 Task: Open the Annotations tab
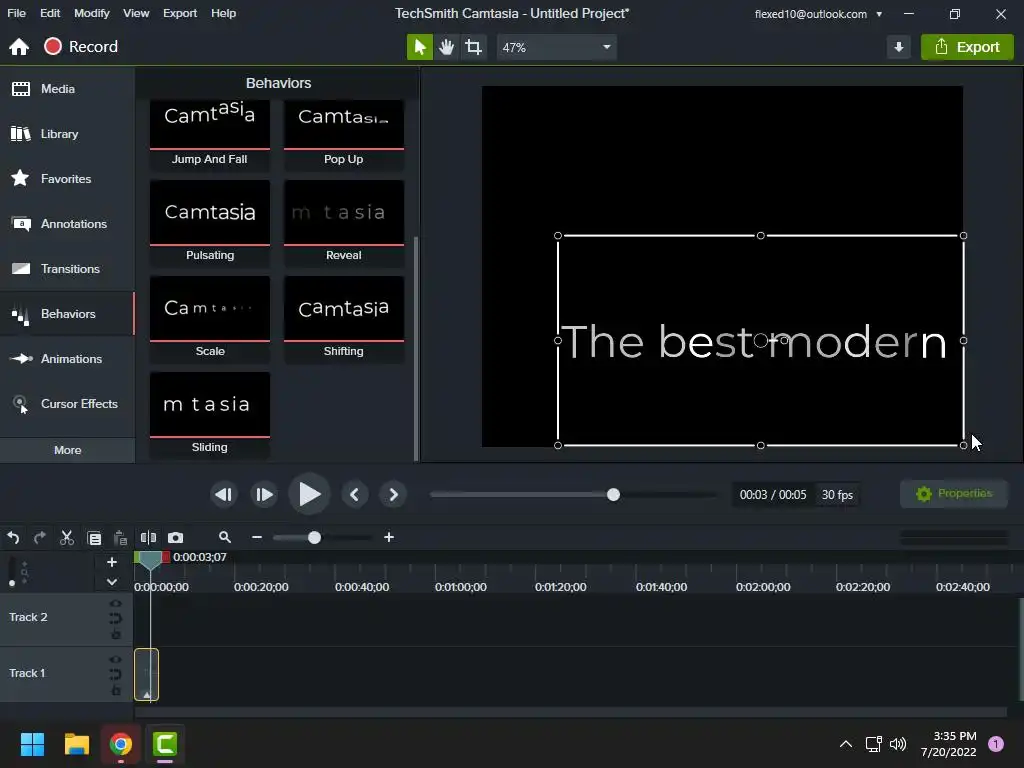point(67,224)
